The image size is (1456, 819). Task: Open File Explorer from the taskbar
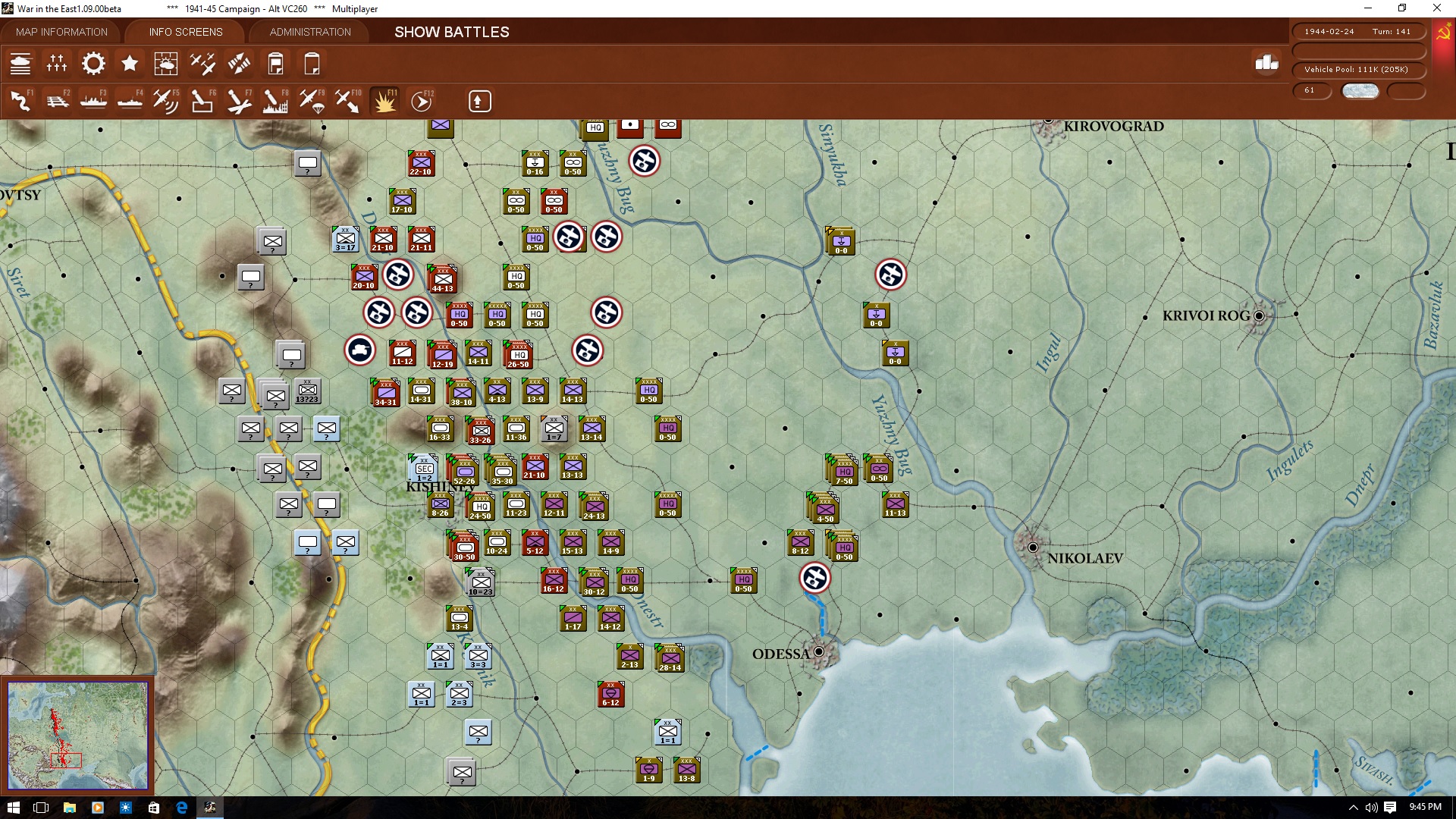click(x=69, y=808)
